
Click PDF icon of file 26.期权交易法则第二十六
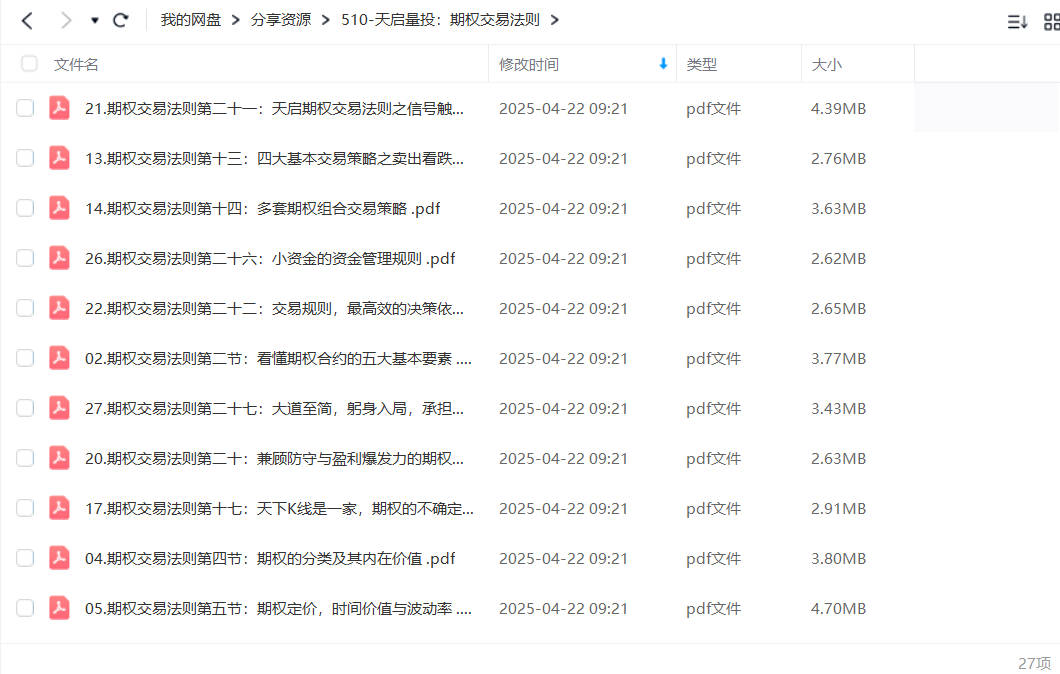click(59, 258)
